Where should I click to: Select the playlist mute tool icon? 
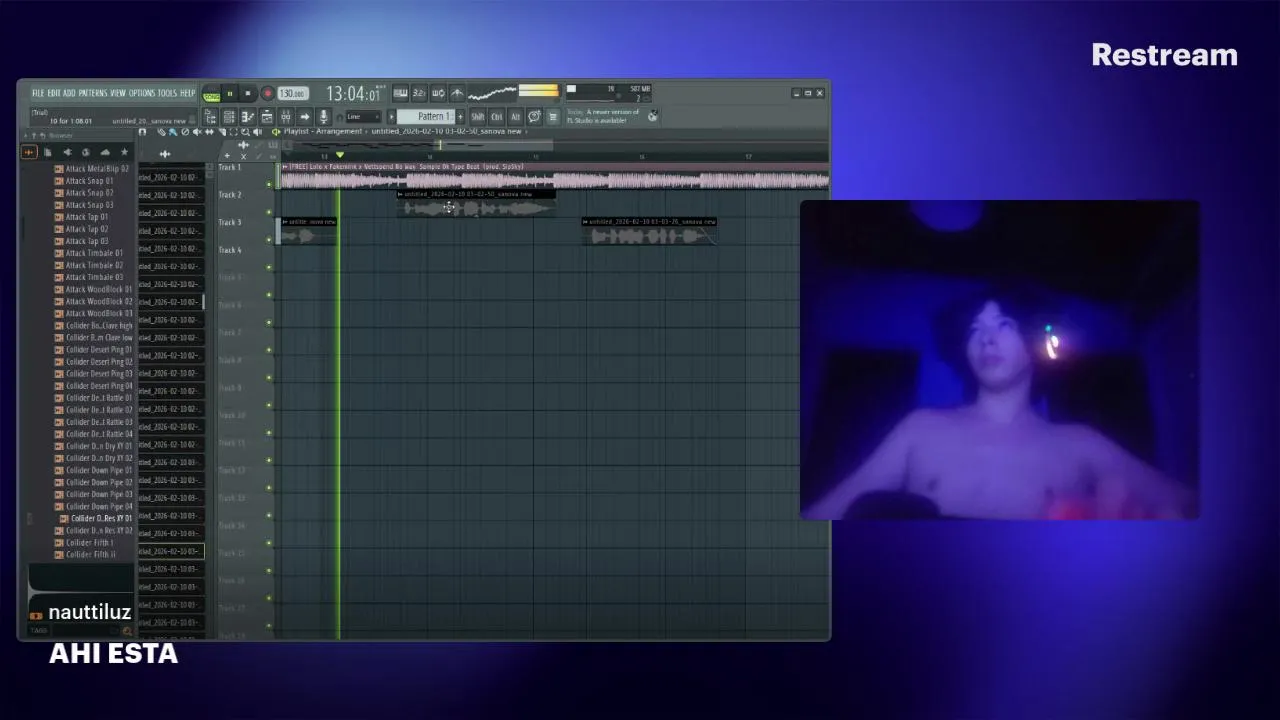tap(197, 132)
